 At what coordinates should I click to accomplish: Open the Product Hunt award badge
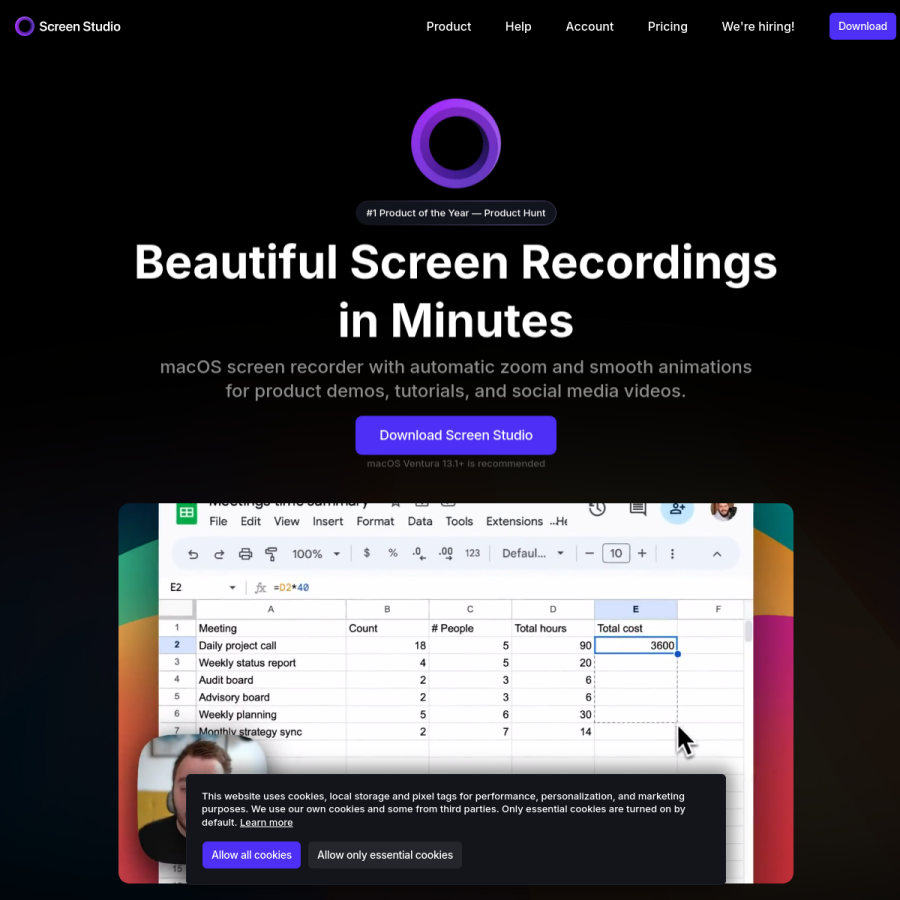(456, 213)
